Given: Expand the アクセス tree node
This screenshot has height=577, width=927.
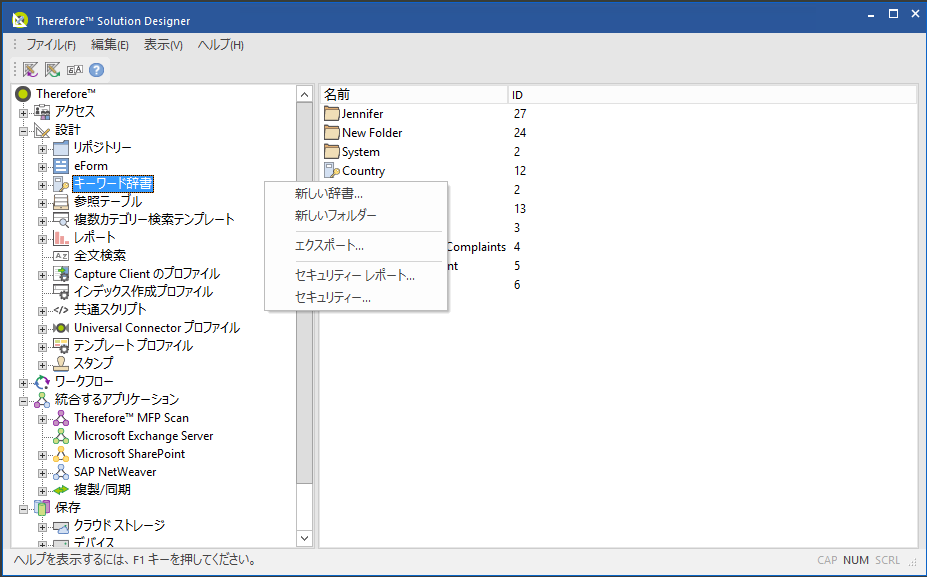Looking at the screenshot, I should 23,113.
